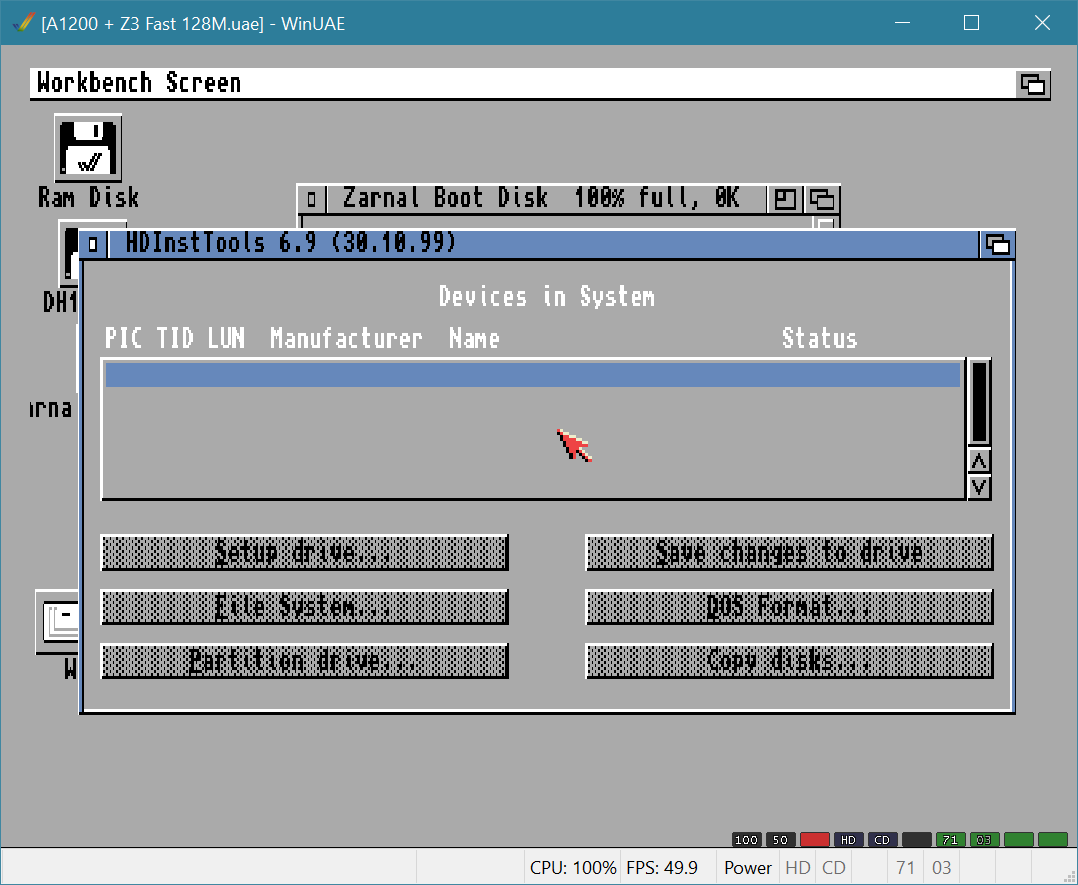Click the green 71 floppy LED
The width and height of the screenshot is (1078, 885).
coord(950,840)
